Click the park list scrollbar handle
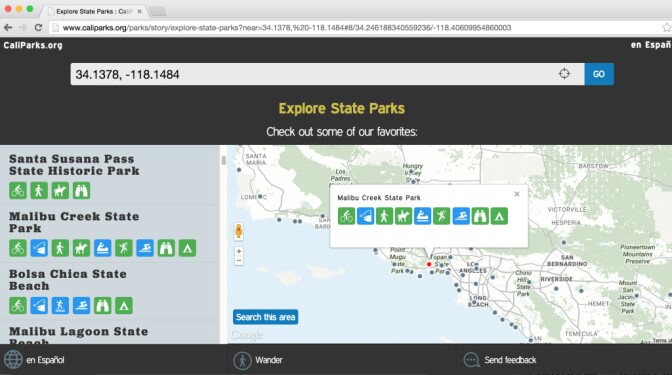The height and width of the screenshot is (375, 672). (223, 161)
